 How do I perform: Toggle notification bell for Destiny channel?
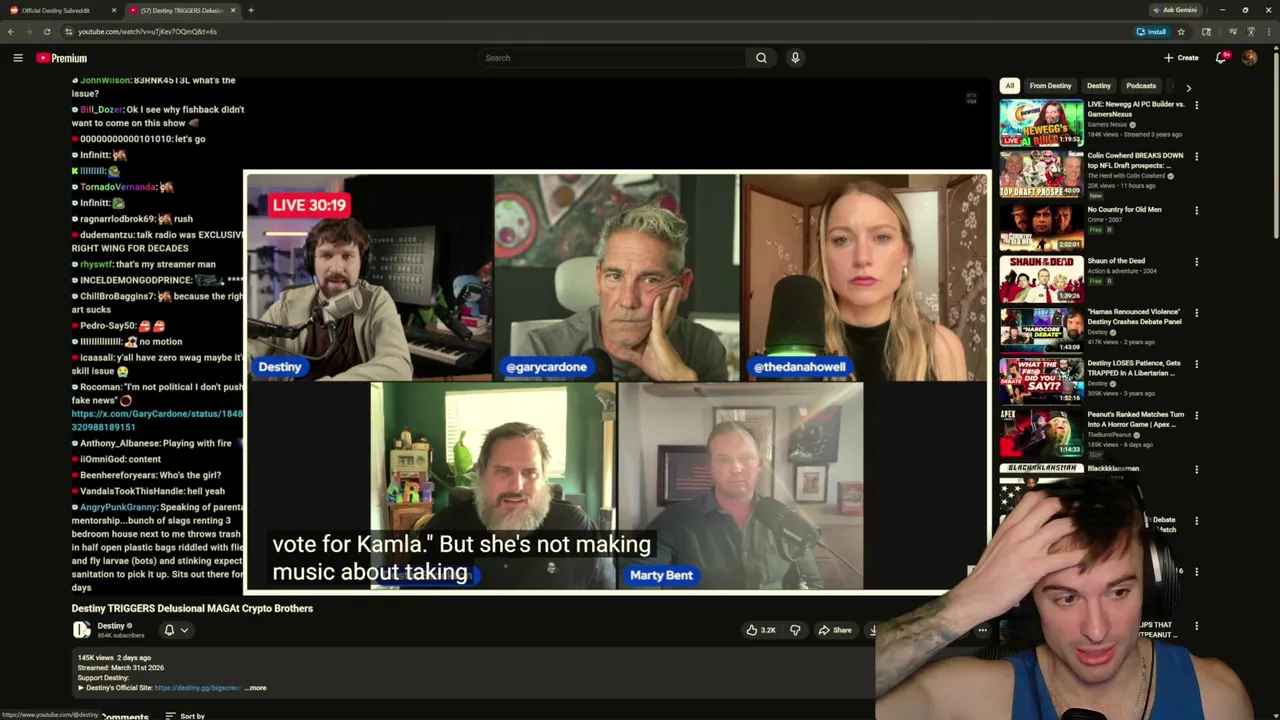(175, 630)
